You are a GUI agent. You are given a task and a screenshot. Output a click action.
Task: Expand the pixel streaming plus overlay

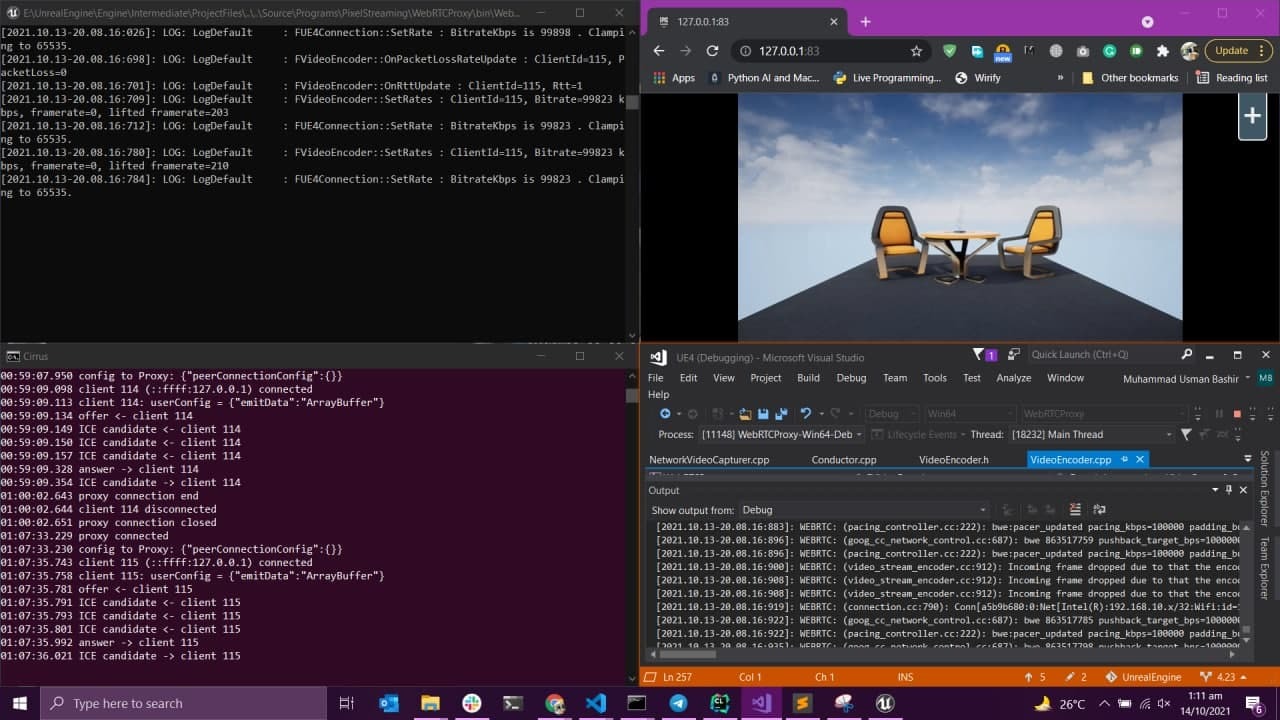click(1252, 117)
